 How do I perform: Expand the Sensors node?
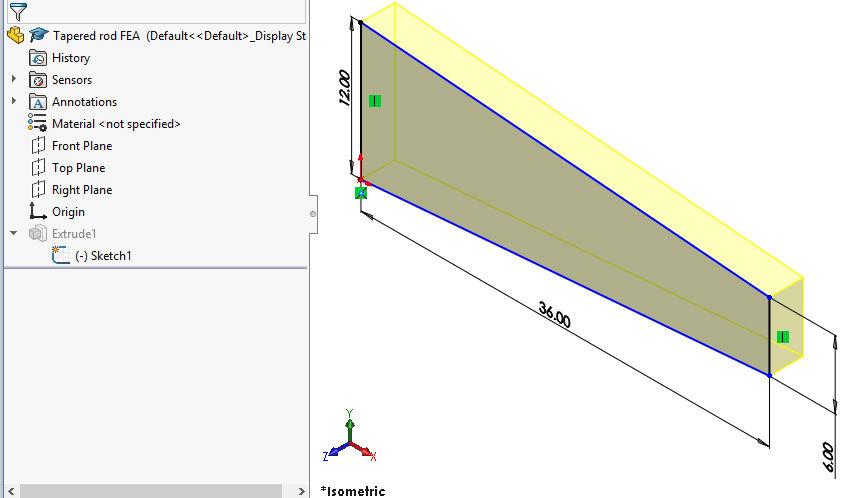tap(14, 79)
